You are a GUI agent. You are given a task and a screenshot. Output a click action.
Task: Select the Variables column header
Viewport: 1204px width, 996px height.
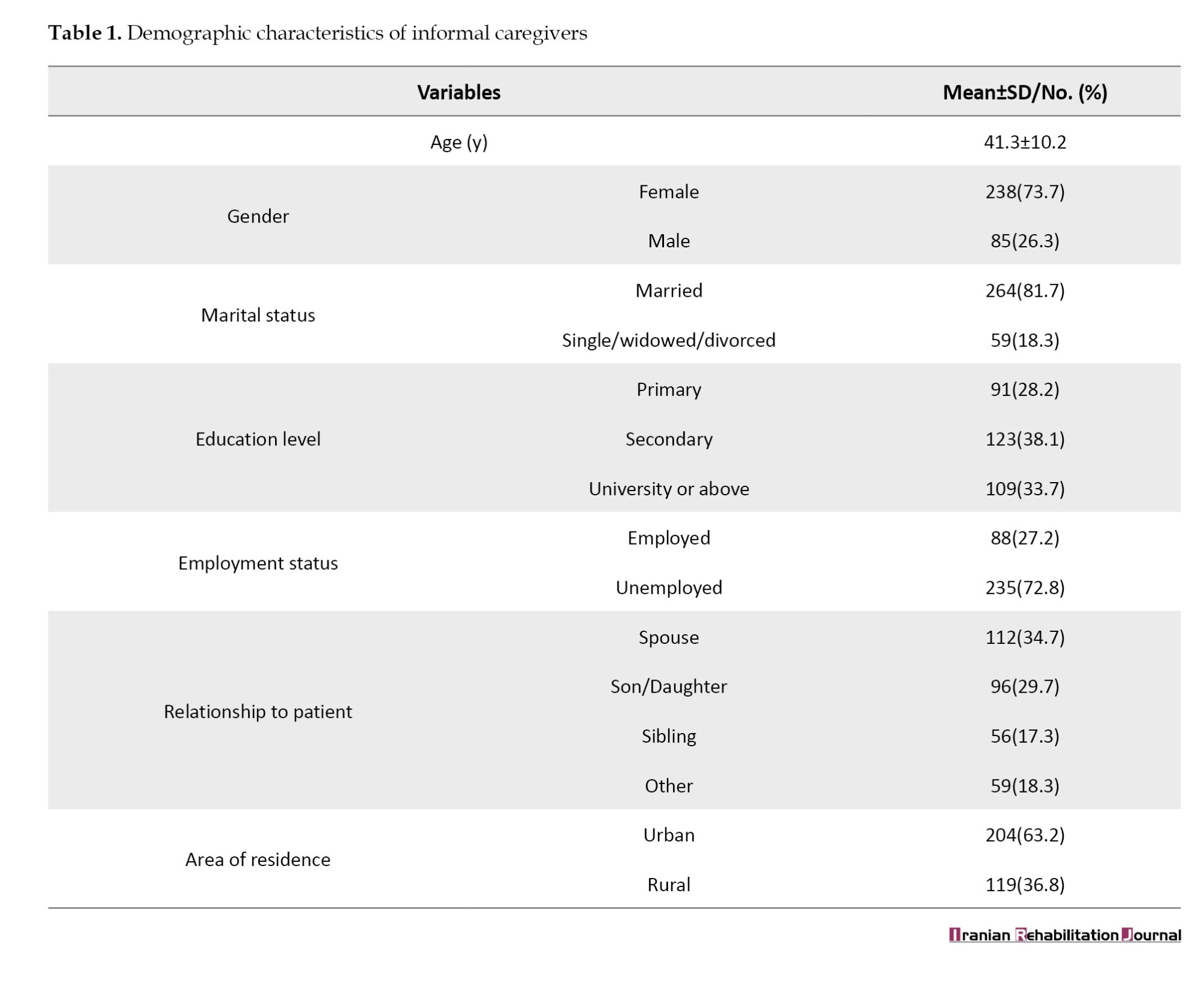coord(459,92)
